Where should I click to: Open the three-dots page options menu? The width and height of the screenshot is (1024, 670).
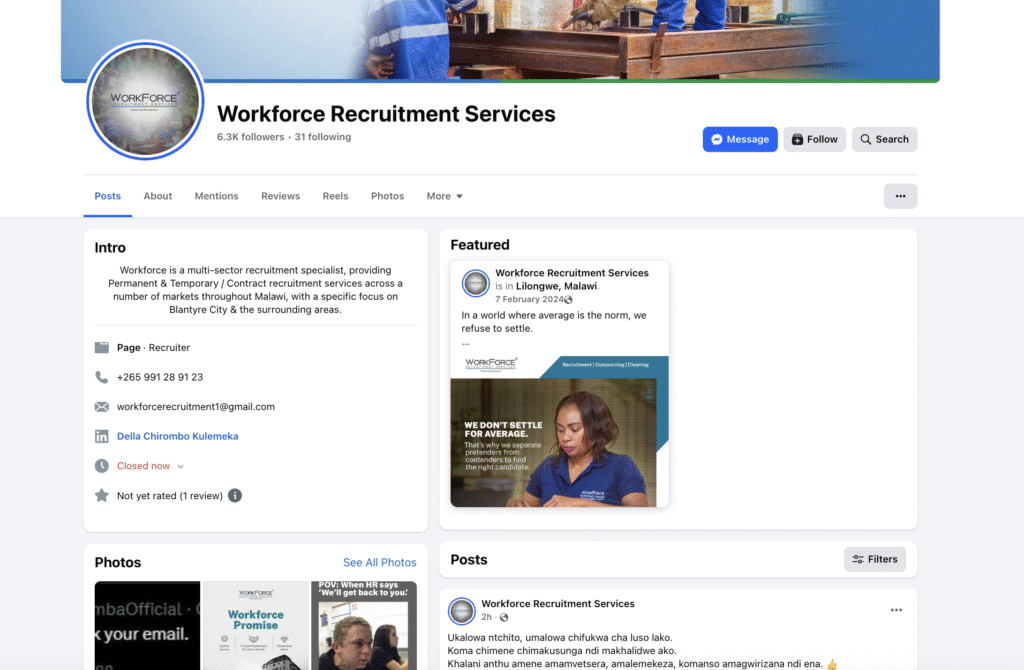[900, 196]
